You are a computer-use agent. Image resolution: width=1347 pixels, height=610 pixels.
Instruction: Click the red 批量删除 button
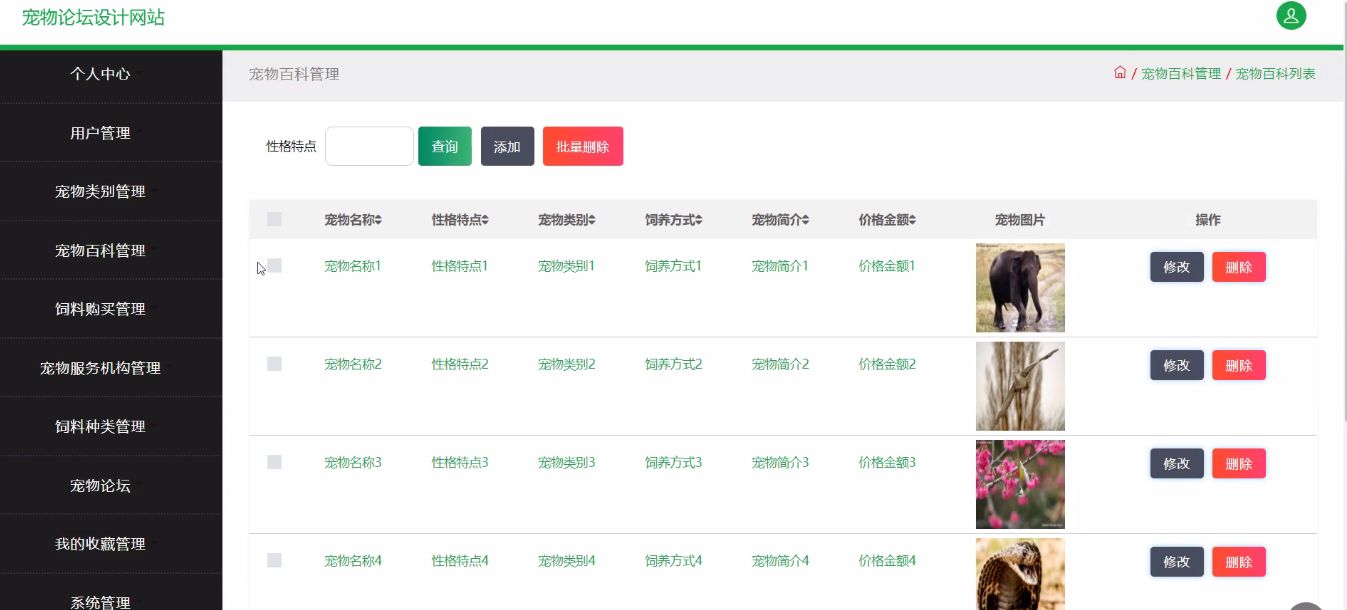pyautogui.click(x=583, y=146)
